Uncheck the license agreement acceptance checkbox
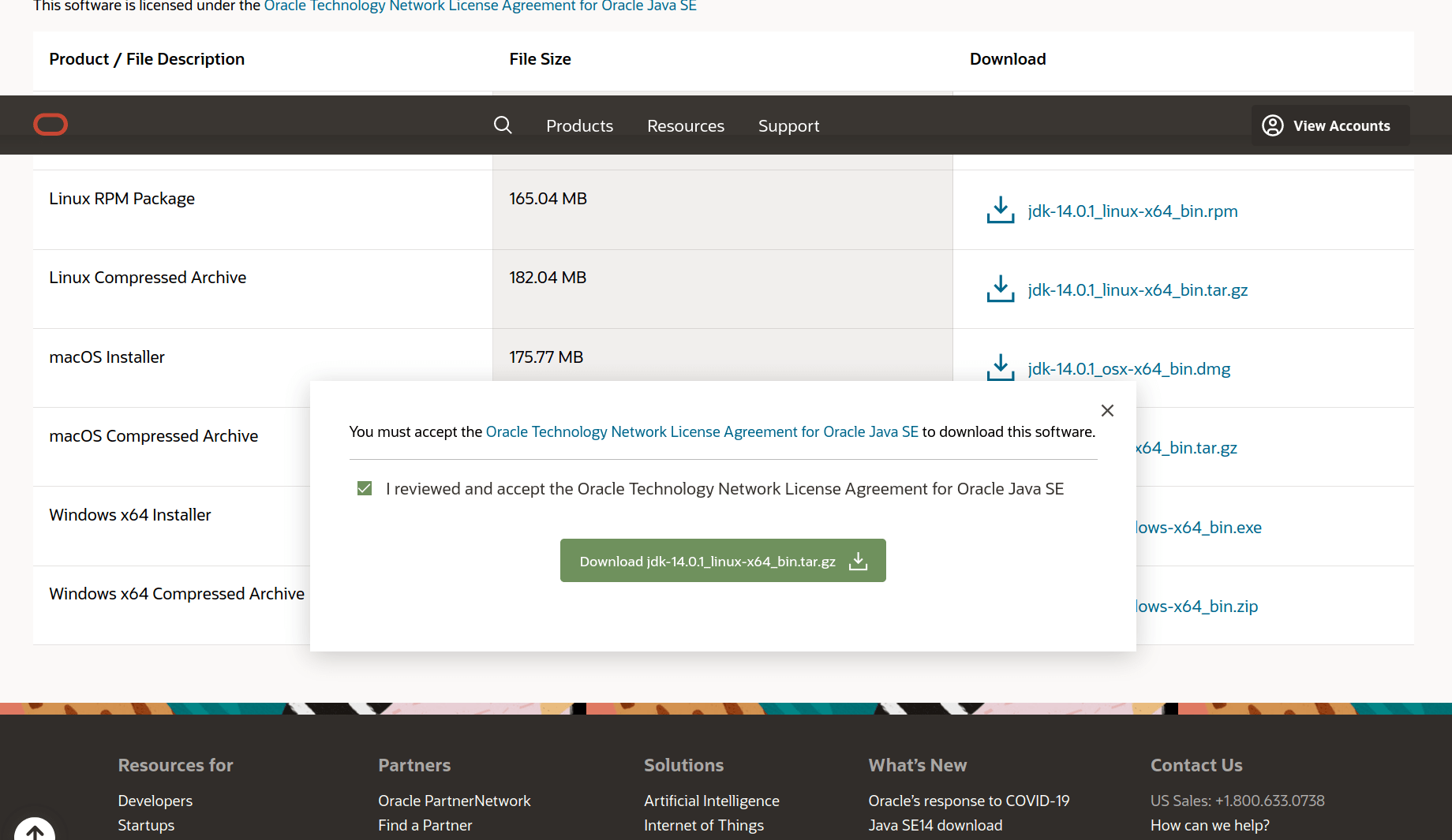 365,488
